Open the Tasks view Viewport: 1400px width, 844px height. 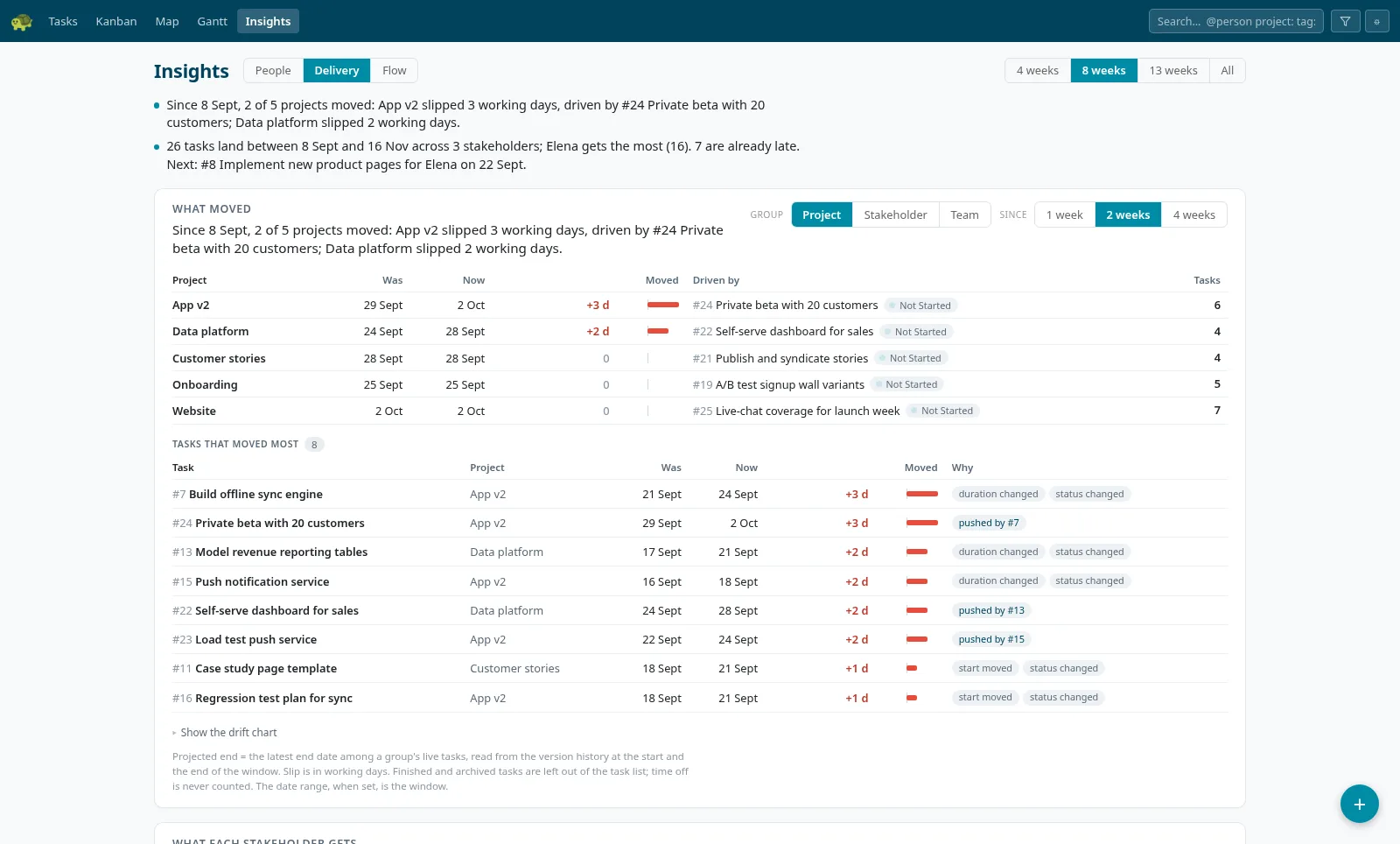[x=63, y=21]
